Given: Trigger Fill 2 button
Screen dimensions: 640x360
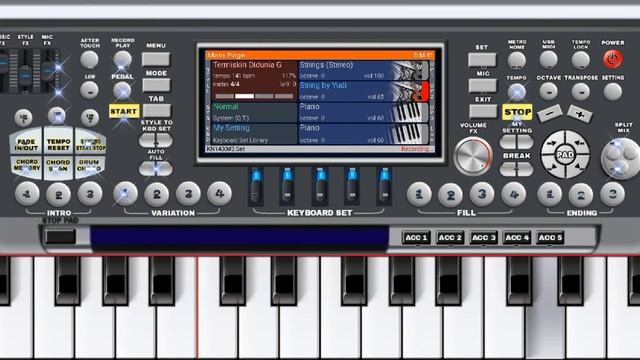Looking at the screenshot, I should click(x=450, y=195).
